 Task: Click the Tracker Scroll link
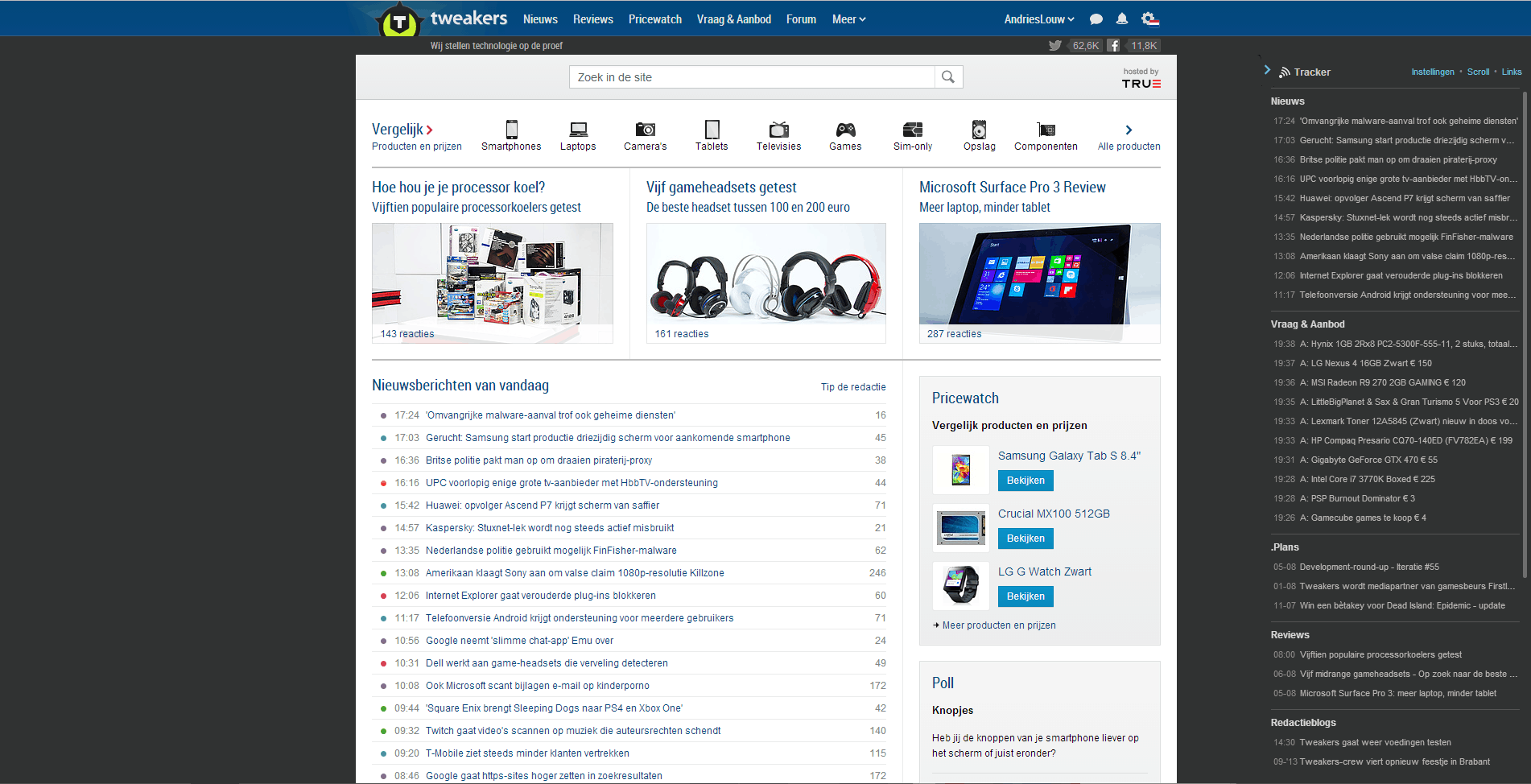click(1478, 72)
